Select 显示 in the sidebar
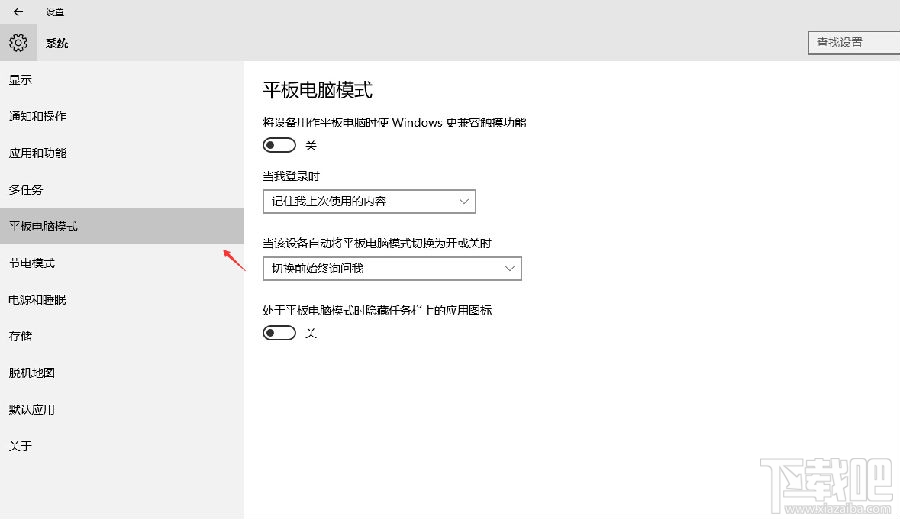900x519 pixels. (122, 80)
